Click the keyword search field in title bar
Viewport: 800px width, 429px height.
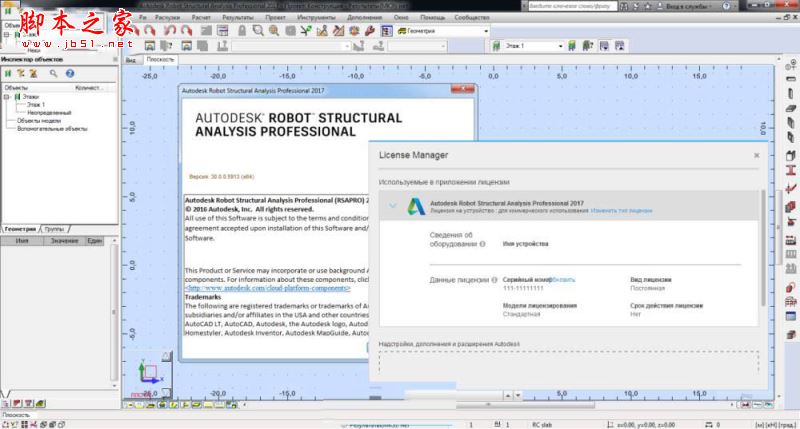[x=571, y=6]
